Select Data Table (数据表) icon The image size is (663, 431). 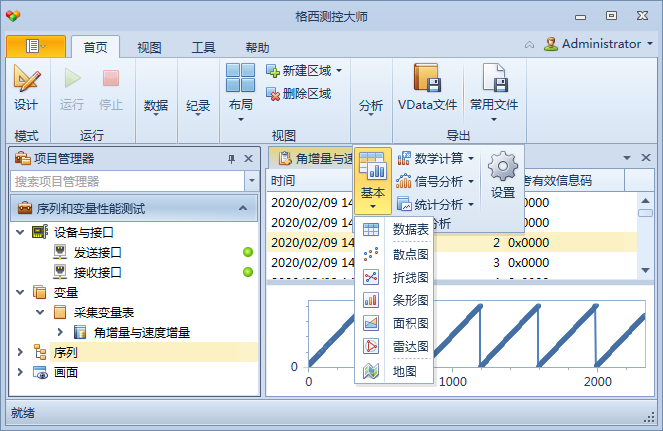tap(371, 230)
